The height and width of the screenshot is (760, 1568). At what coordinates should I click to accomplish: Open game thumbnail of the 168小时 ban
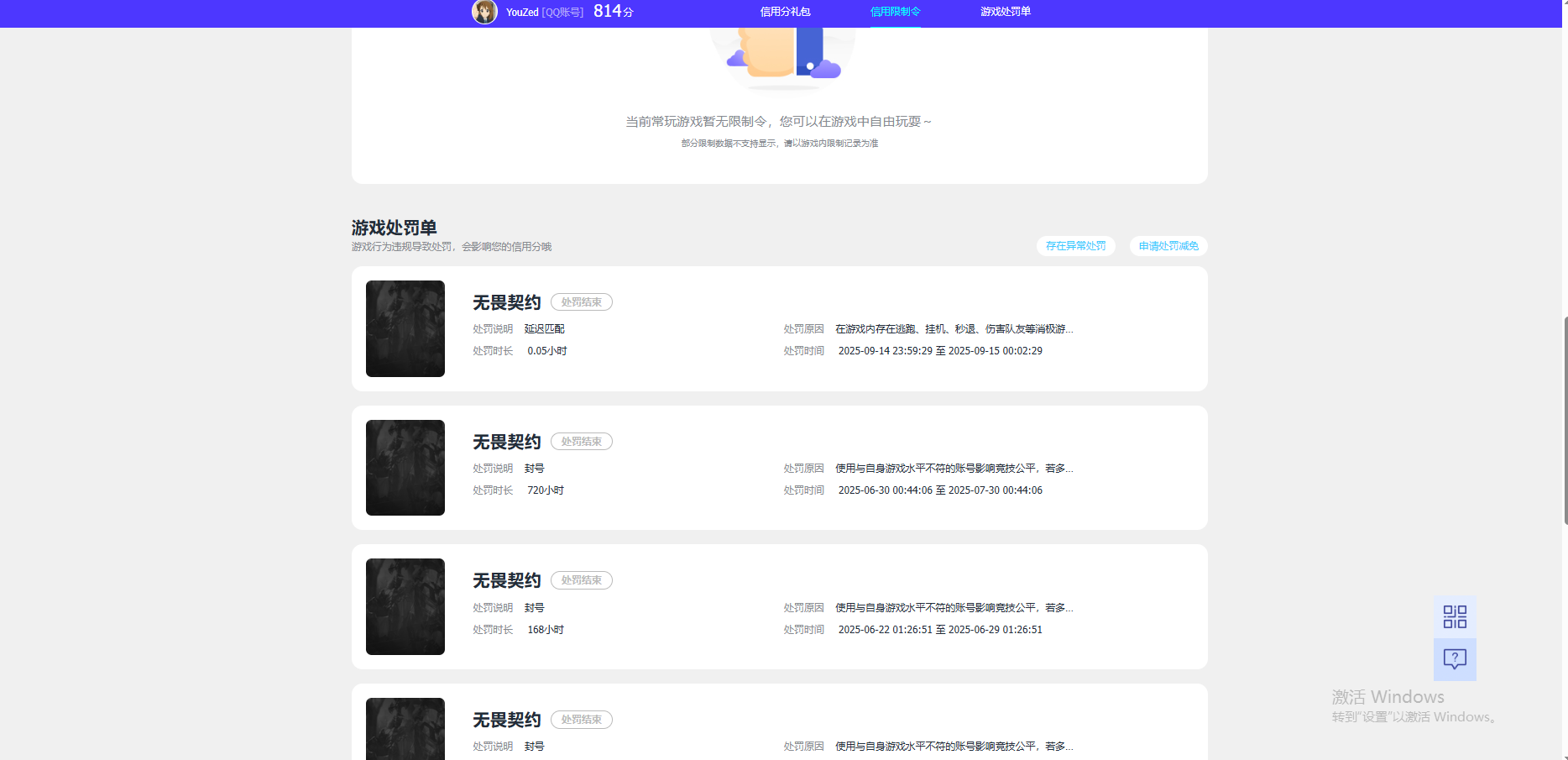pos(405,606)
